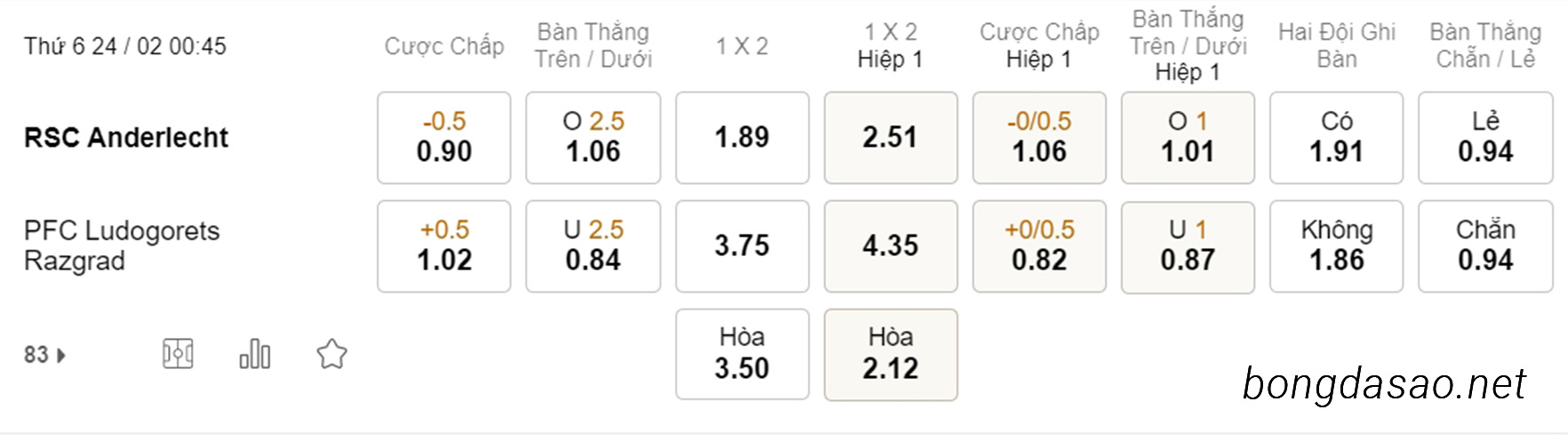1568x442 pixels.
Task: Select first-half handicap -0/0.5 at 1.06
Action: click(1039, 138)
